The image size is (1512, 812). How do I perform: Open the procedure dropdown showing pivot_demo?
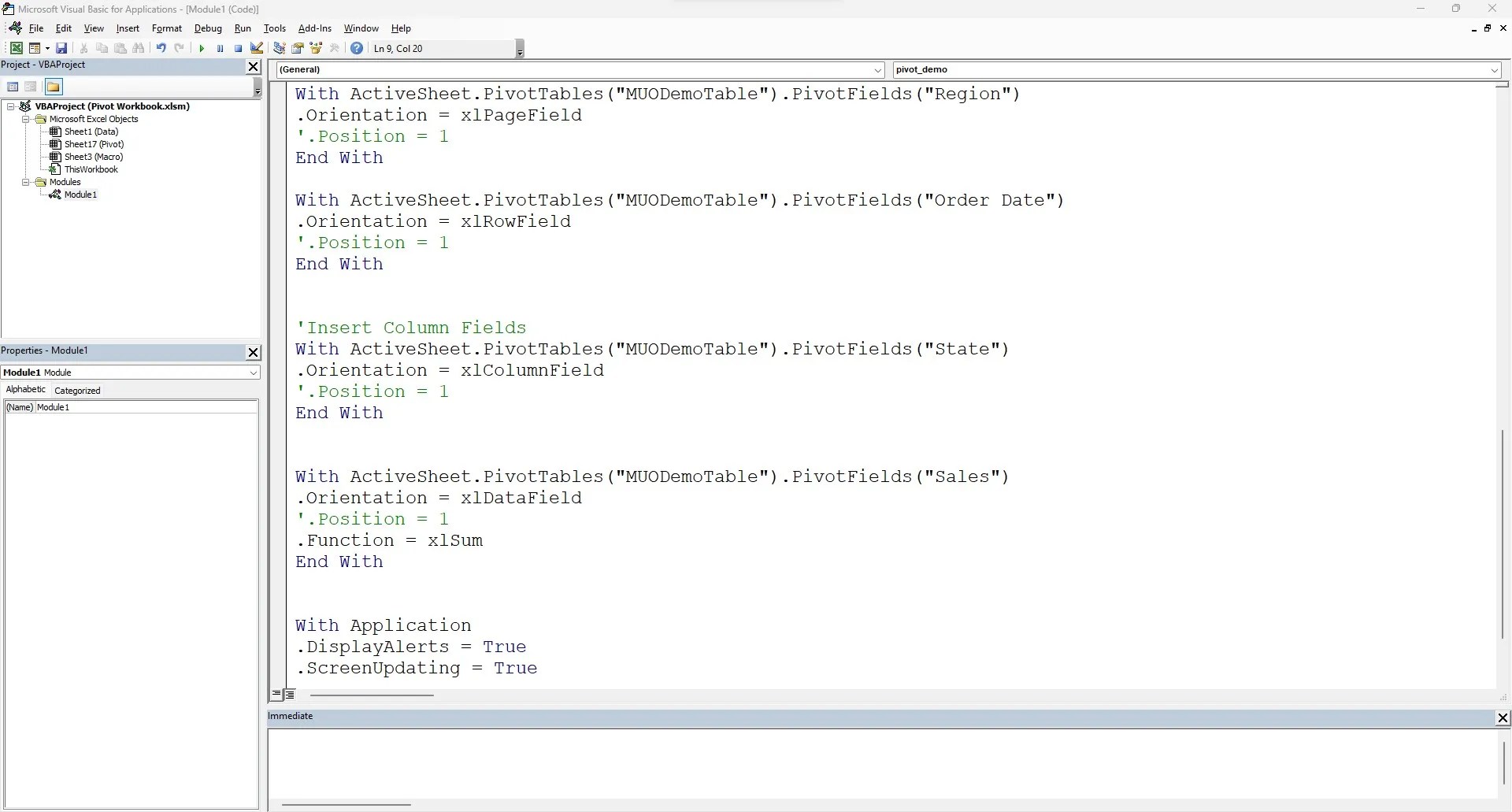pos(1494,70)
